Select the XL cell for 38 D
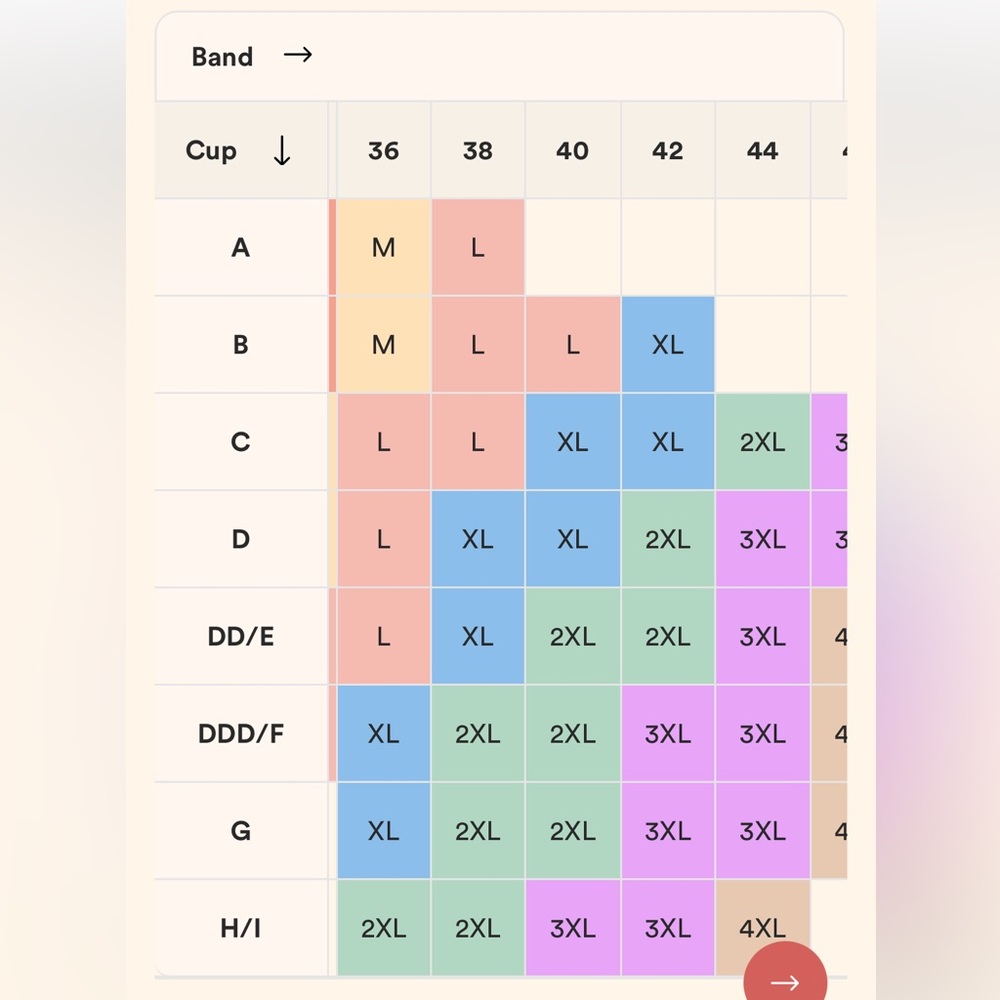Viewport: 1000px width, 1000px height. pos(478,540)
